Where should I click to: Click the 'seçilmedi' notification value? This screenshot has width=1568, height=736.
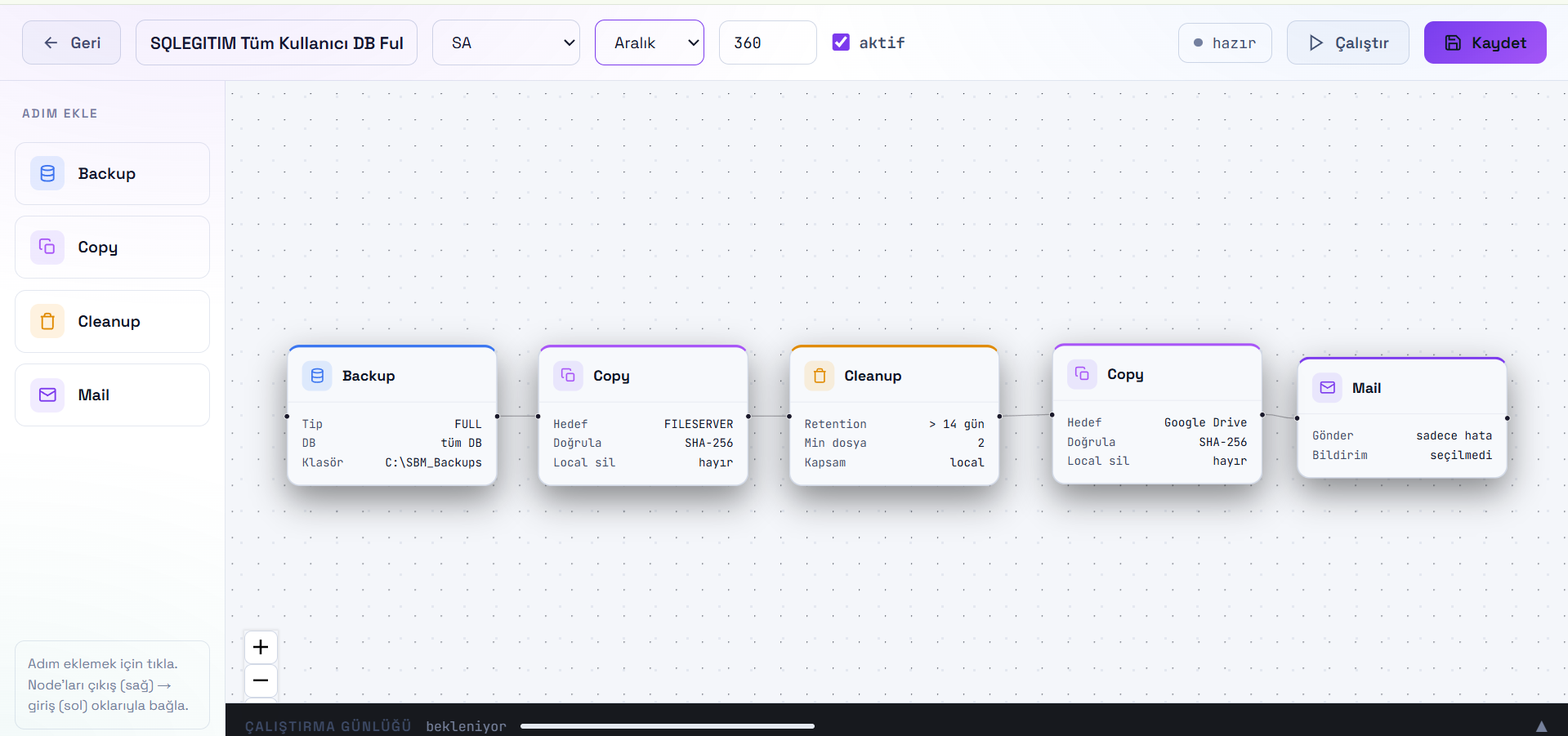(1460, 455)
